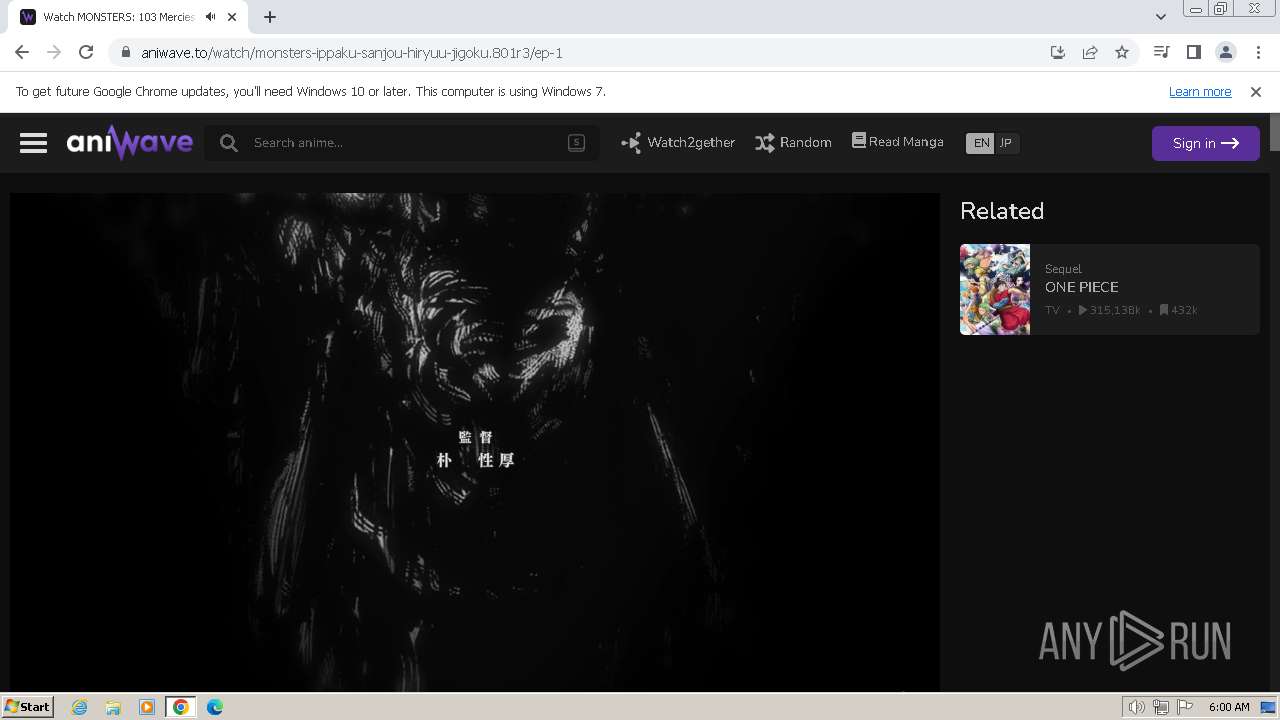1280x720 pixels.
Task: Open media player from taskbar
Action: pyautogui.click(x=147, y=707)
